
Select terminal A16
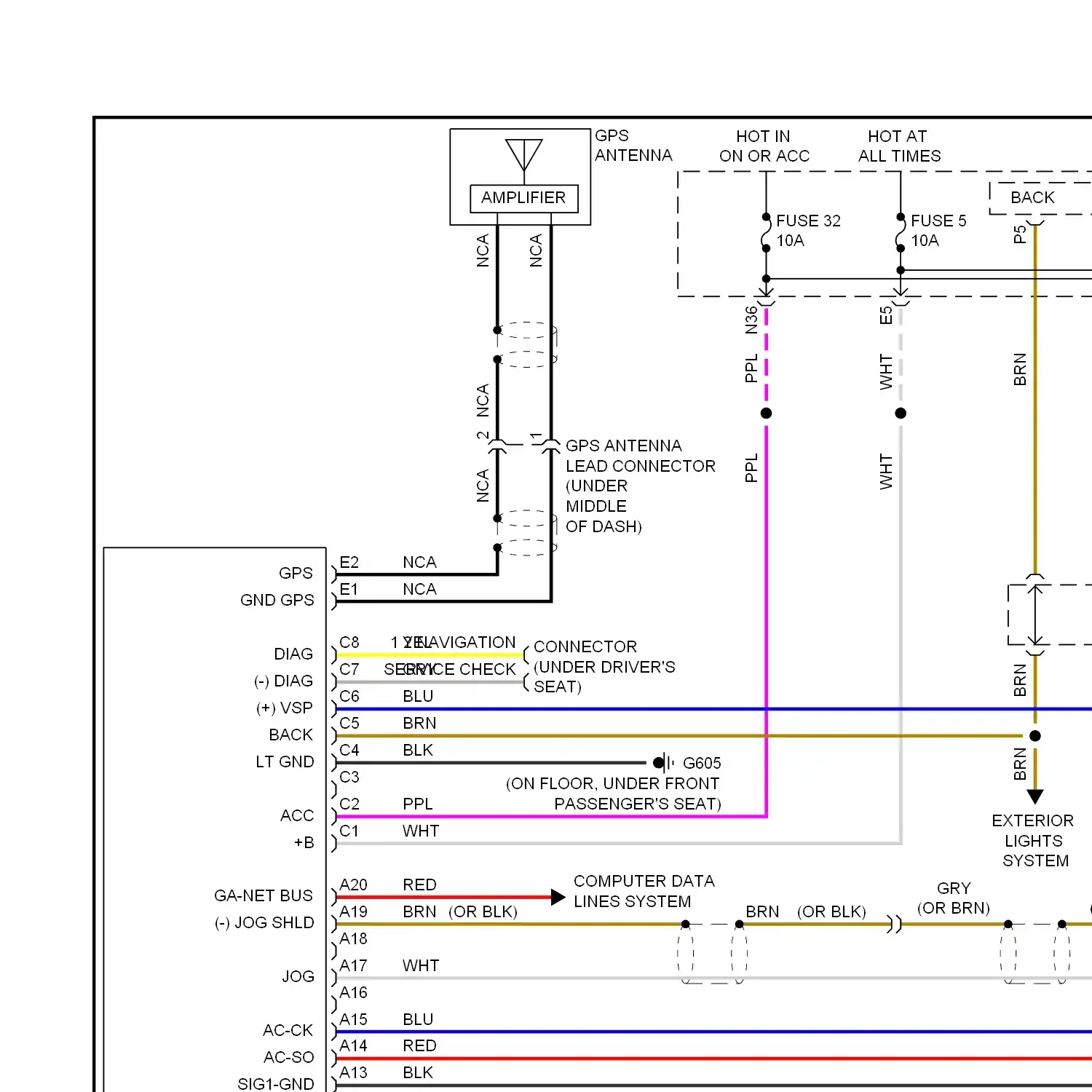(353, 992)
